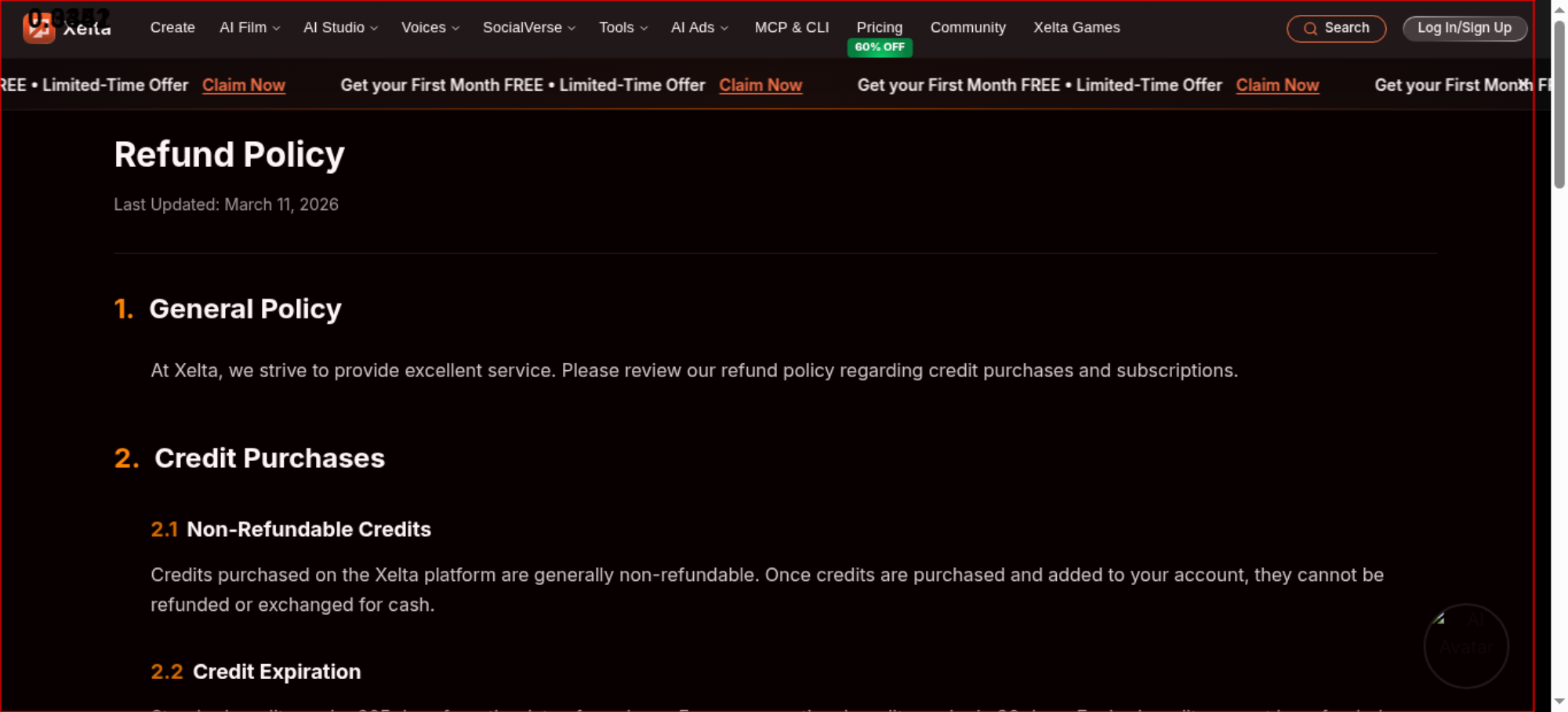Click the Log In/Sign Up button
Viewport: 1568px width, 712px height.
(1465, 28)
